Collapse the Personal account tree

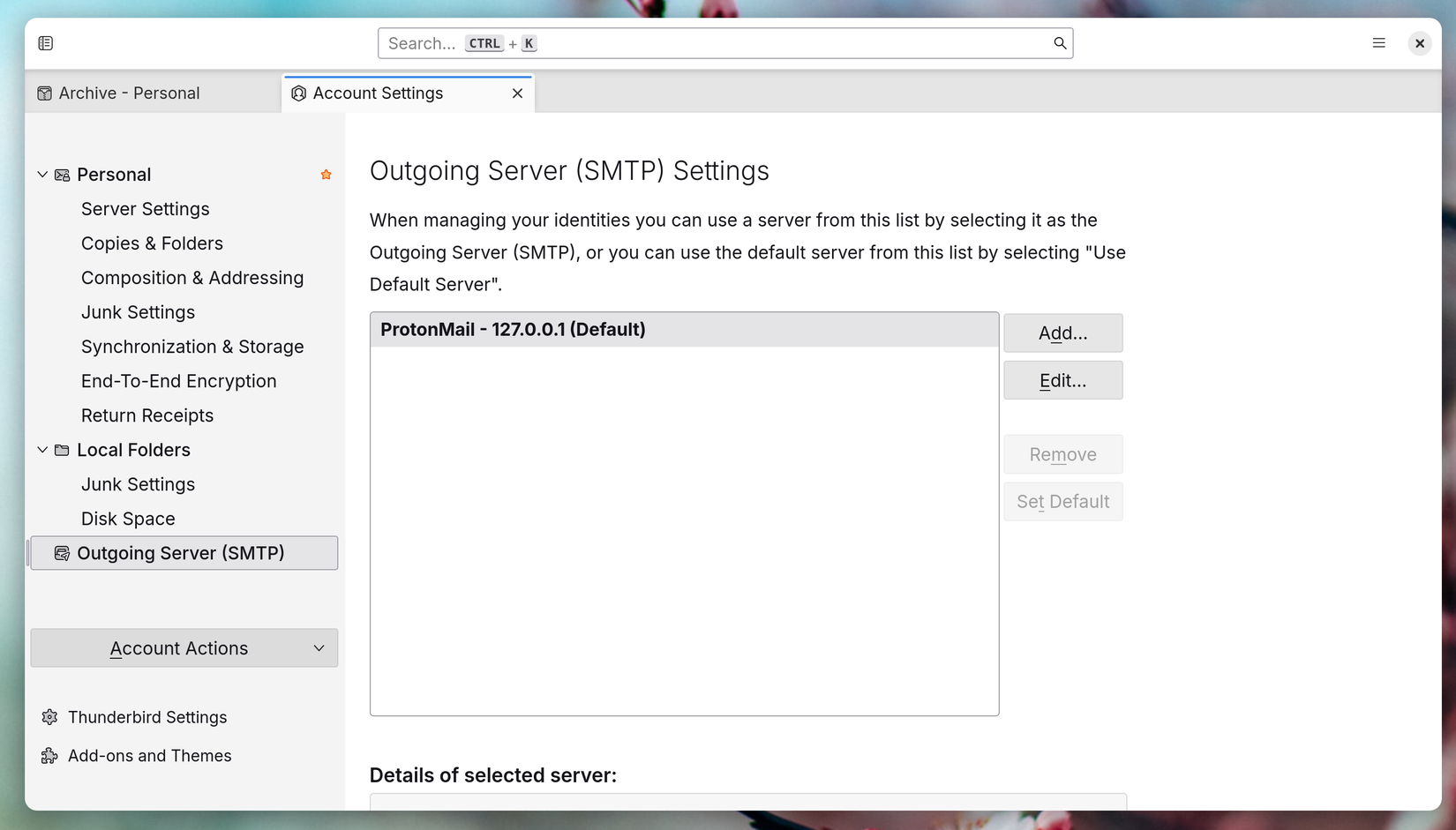[x=42, y=175]
